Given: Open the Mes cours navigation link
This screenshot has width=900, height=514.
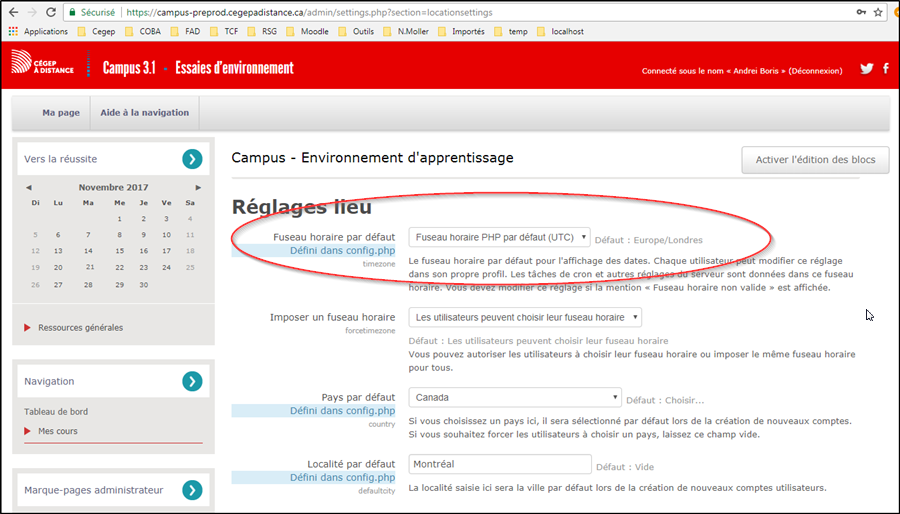Looking at the screenshot, I should (58, 431).
